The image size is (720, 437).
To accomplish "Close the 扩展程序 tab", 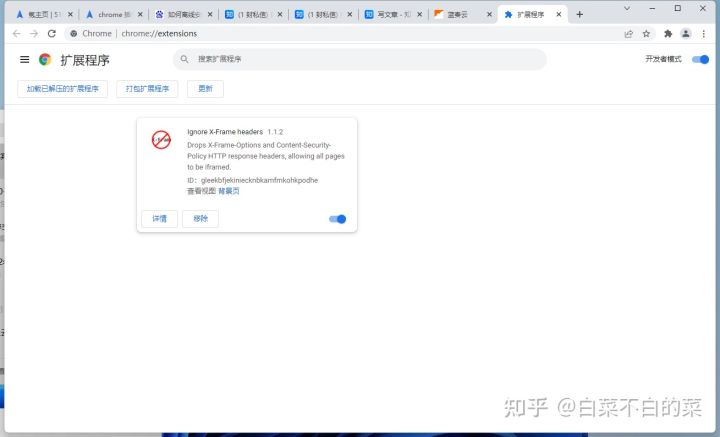I will [559, 15].
